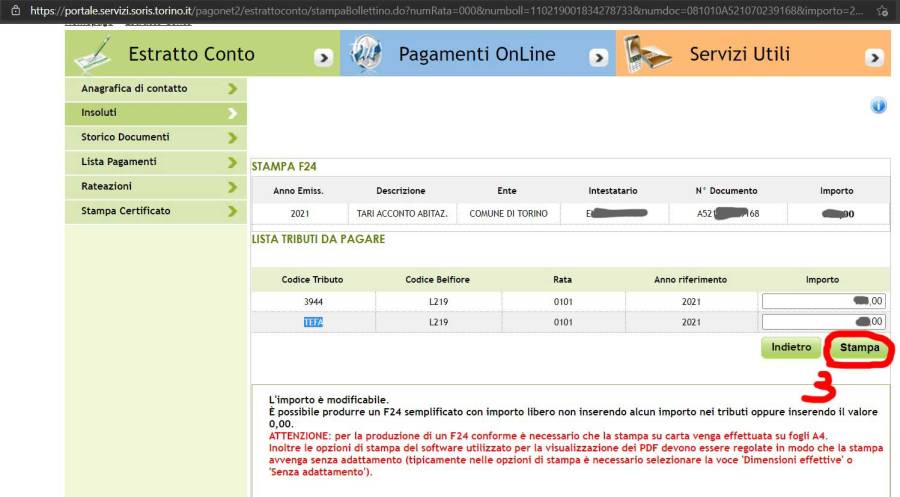900x497 pixels.
Task: Click the lock icon in address bar
Action: pyautogui.click(x=14, y=9)
